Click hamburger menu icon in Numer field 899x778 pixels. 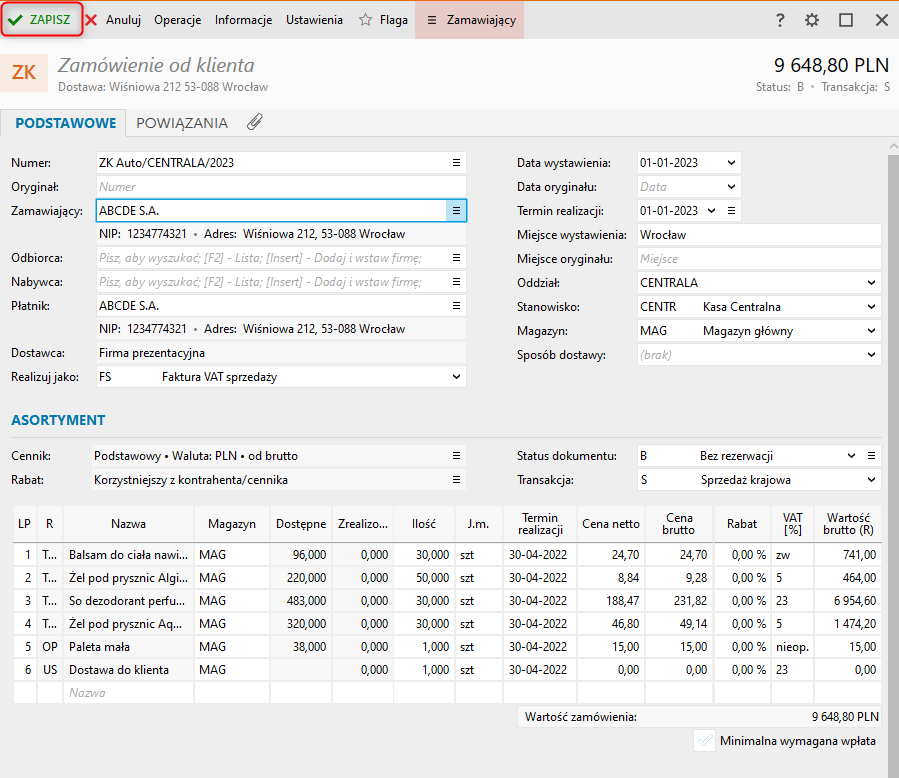pyautogui.click(x=456, y=162)
